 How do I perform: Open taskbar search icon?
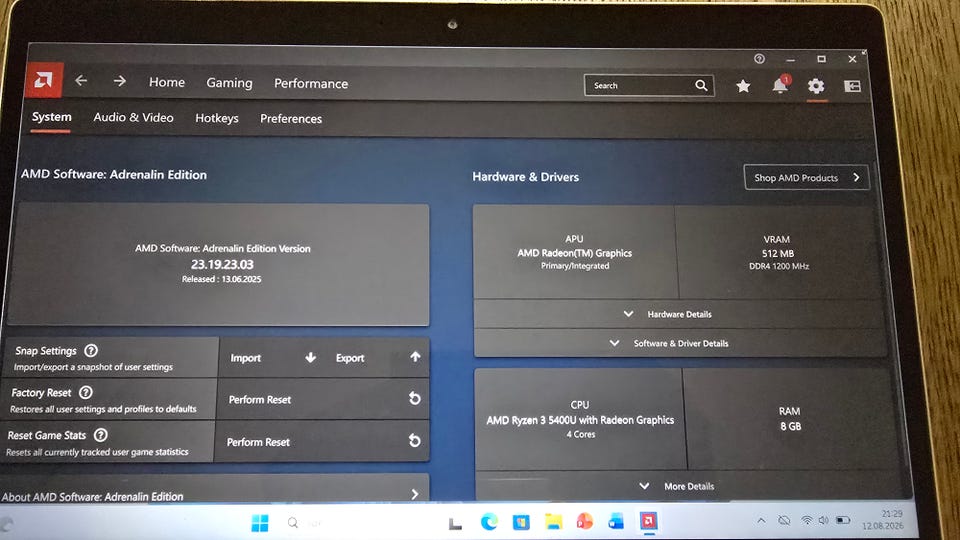[x=293, y=523]
